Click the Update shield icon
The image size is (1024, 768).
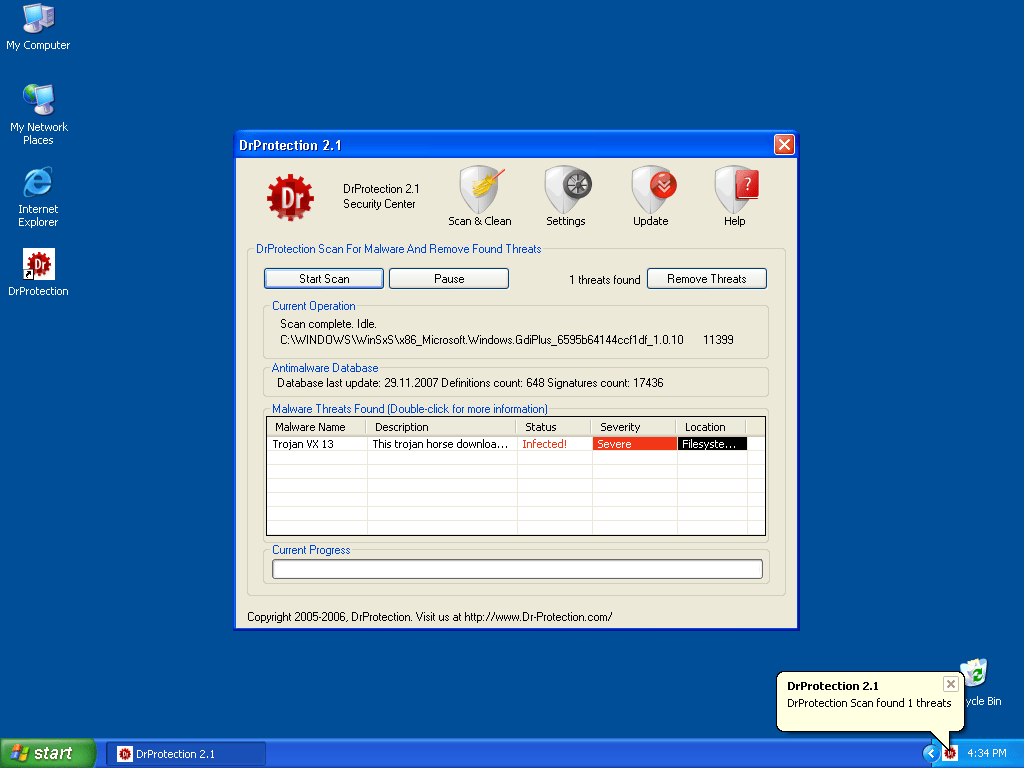coord(651,190)
